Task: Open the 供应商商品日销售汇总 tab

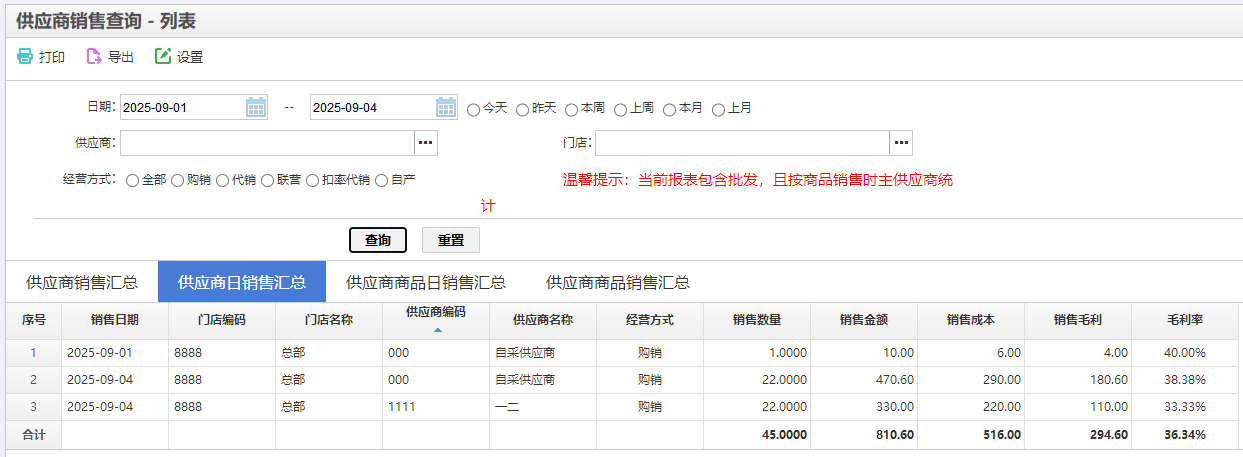Action: point(425,282)
